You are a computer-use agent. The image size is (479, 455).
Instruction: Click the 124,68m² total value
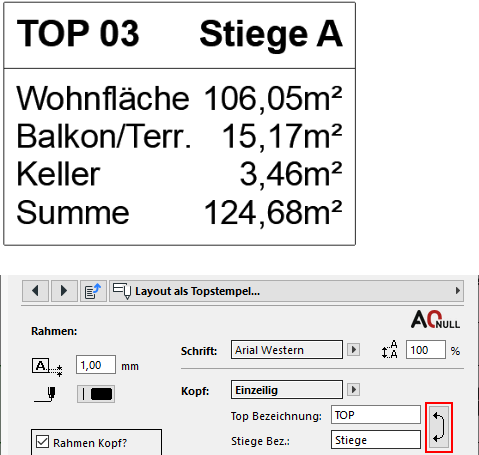[273, 213]
